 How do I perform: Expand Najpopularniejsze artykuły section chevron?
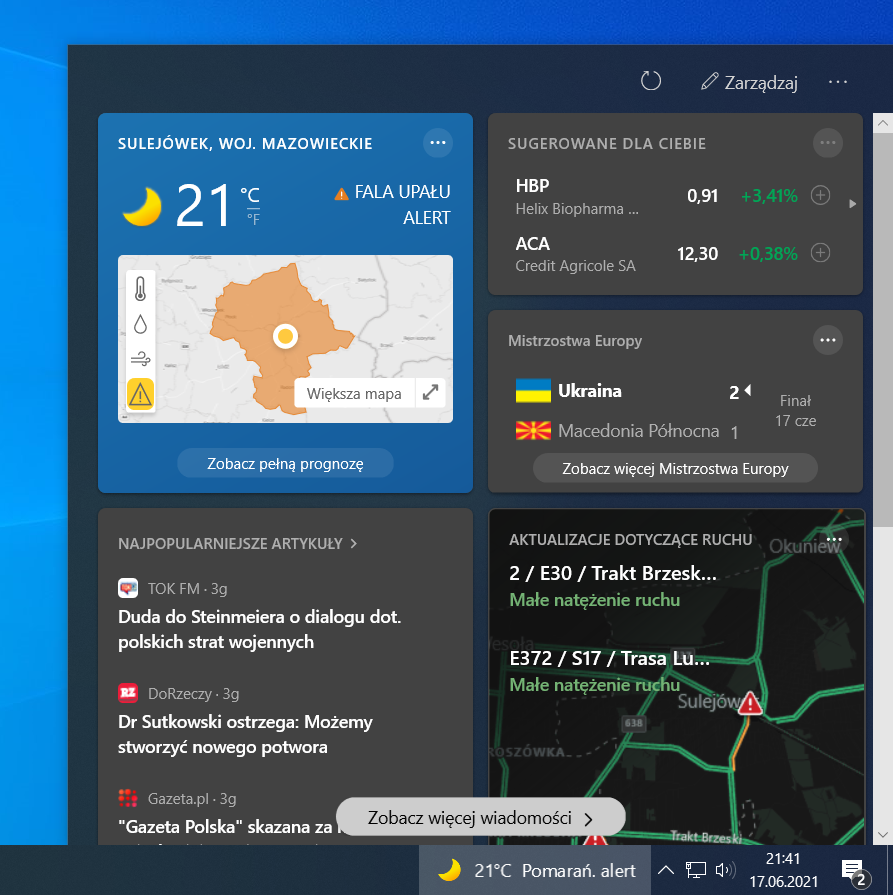point(354,544)
